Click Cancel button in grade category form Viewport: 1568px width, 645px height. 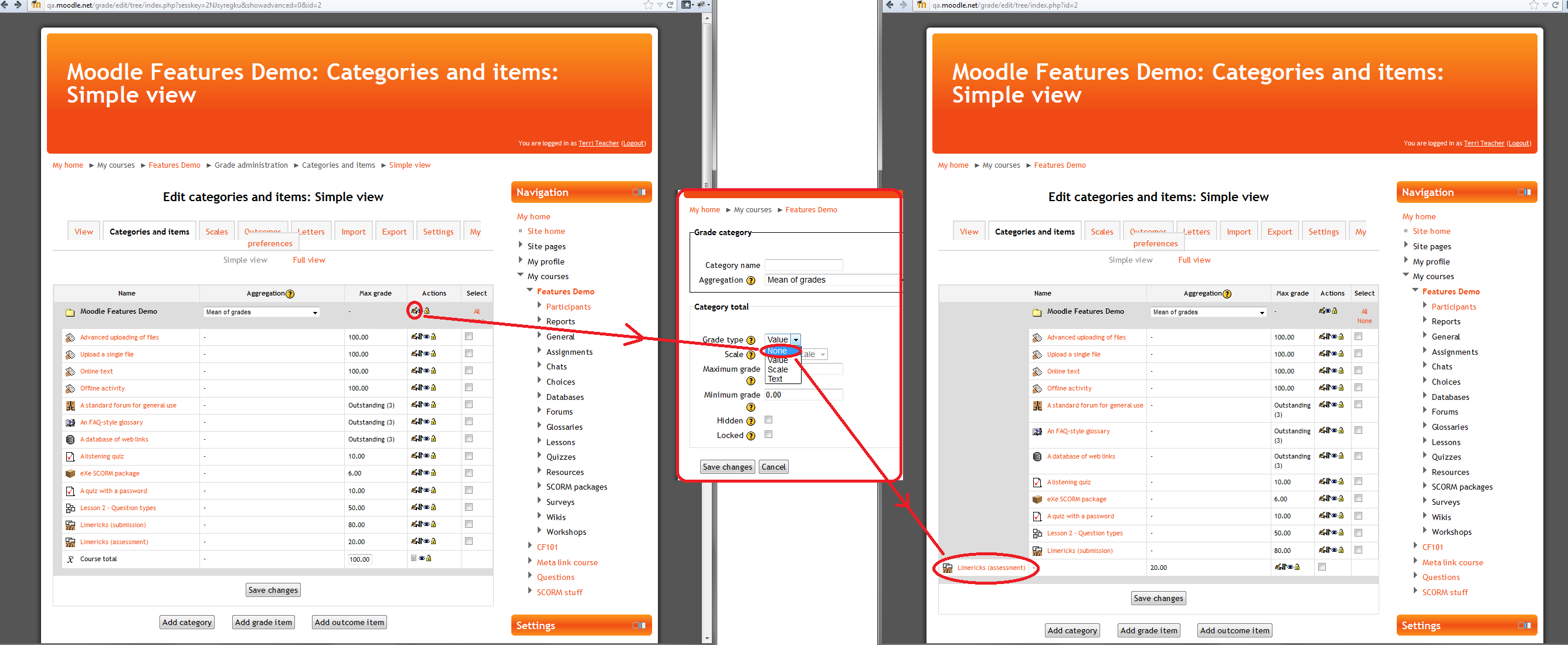click(x=773, y=467)
